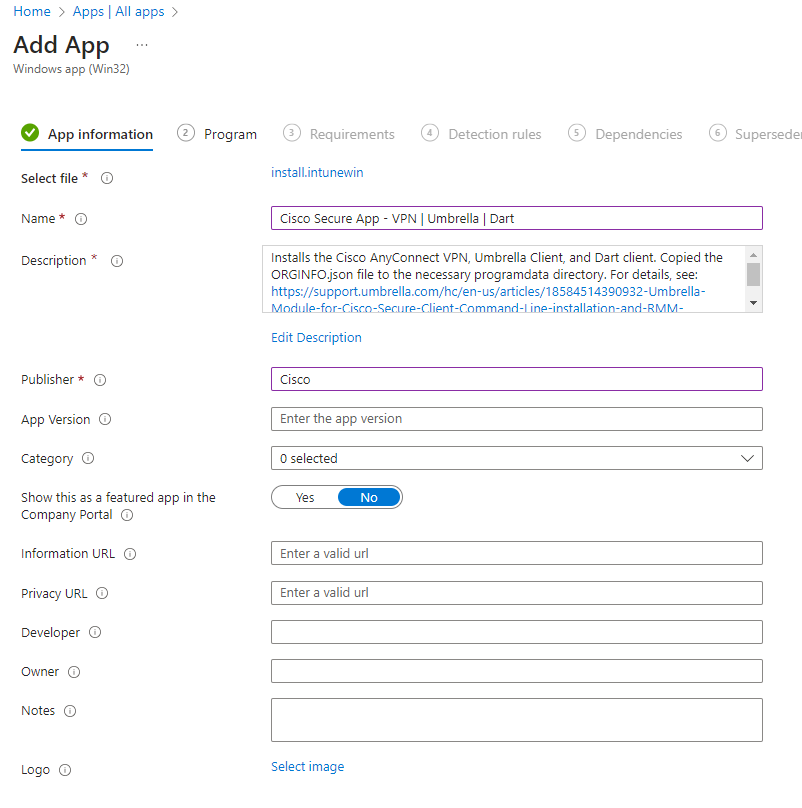Screen dimensions: 802x808
Task: Set featured app toggle to No
Action: [369, 498]
